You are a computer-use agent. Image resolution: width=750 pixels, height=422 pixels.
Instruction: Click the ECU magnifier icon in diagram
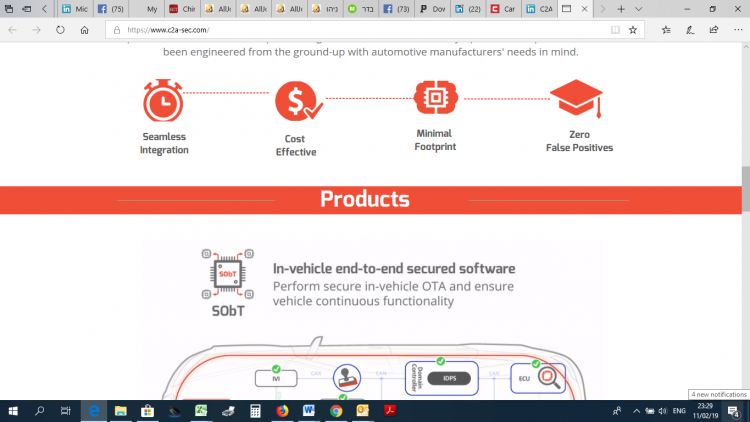coord(549,378)
